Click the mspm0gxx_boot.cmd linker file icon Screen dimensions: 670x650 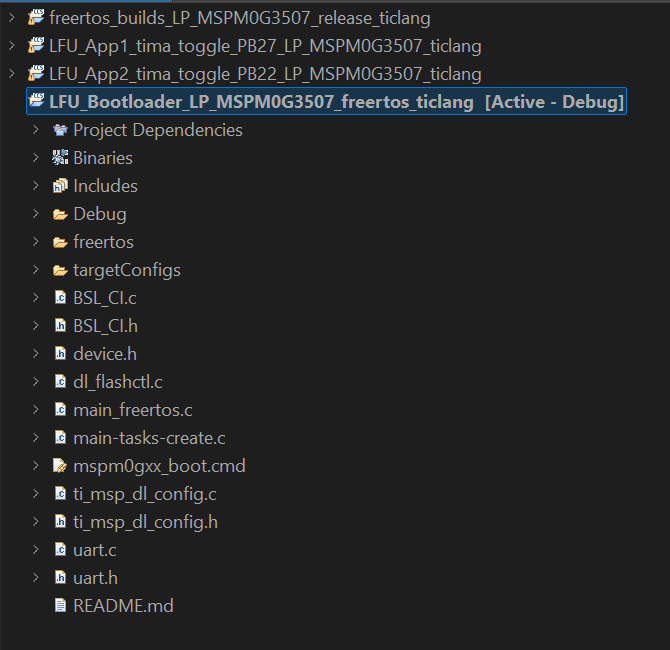(x=60, y=465)
